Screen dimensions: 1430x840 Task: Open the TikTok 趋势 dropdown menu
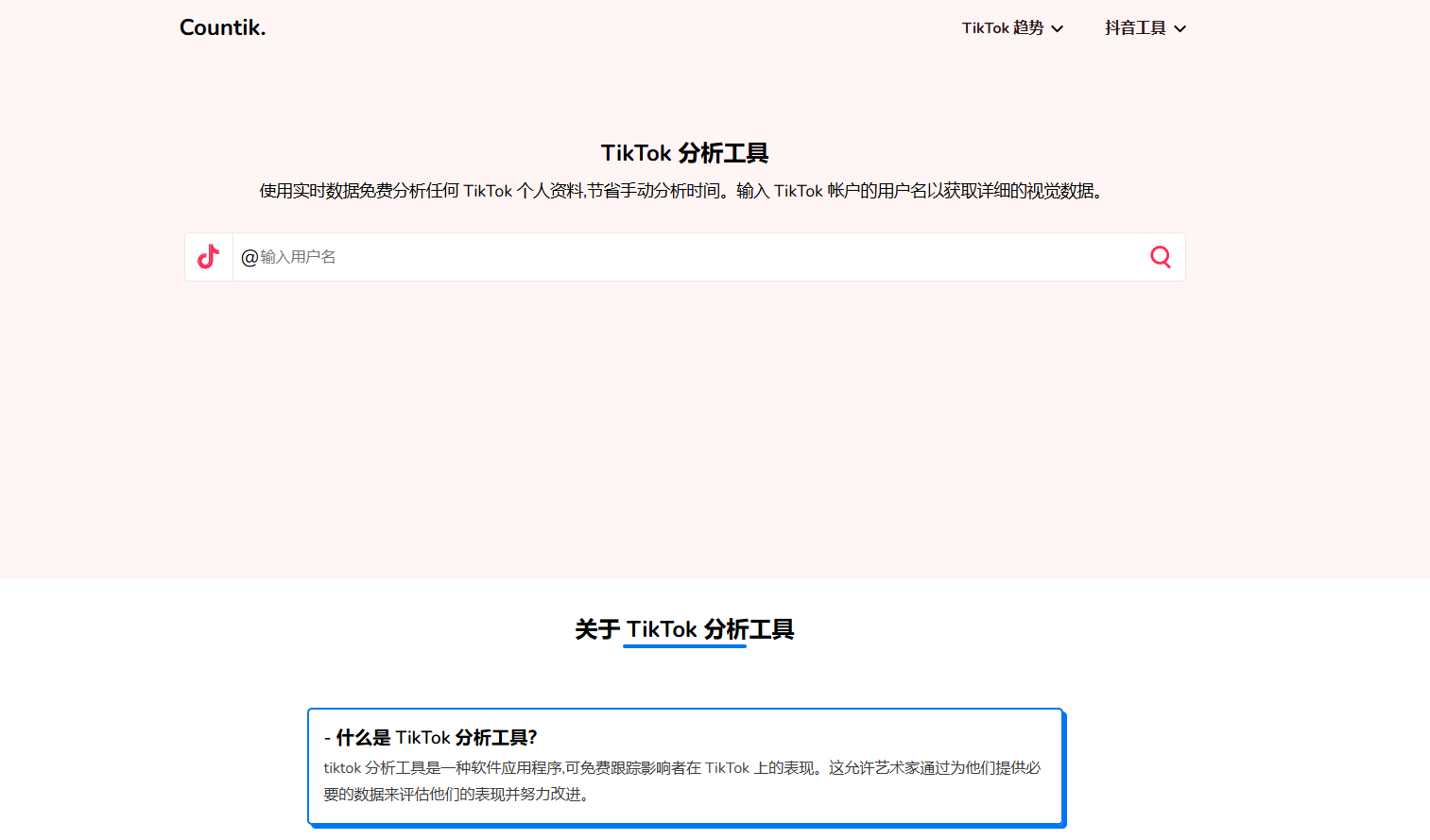click(1012, 28)
